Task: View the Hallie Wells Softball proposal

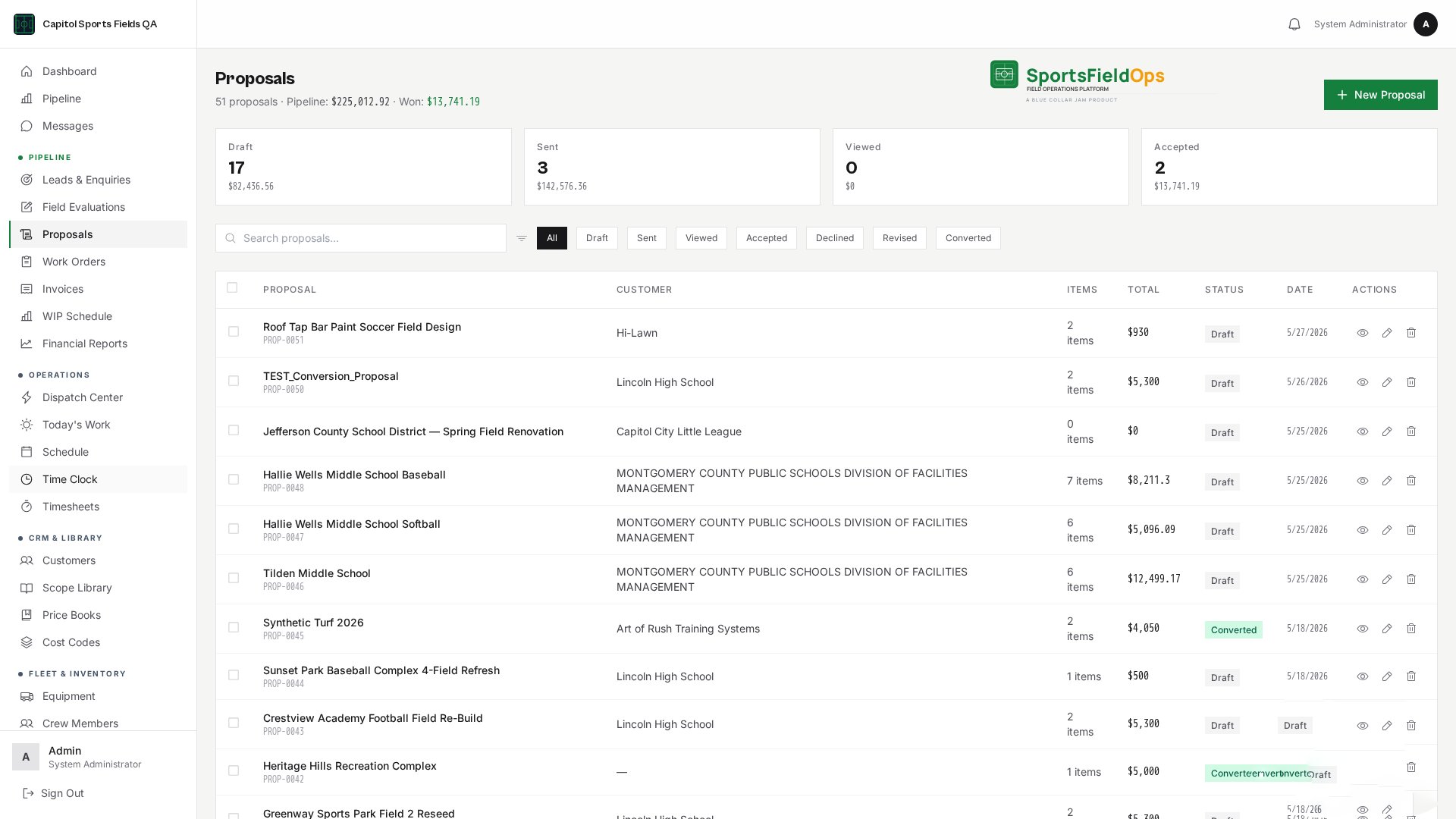Action: point(1363,530)
